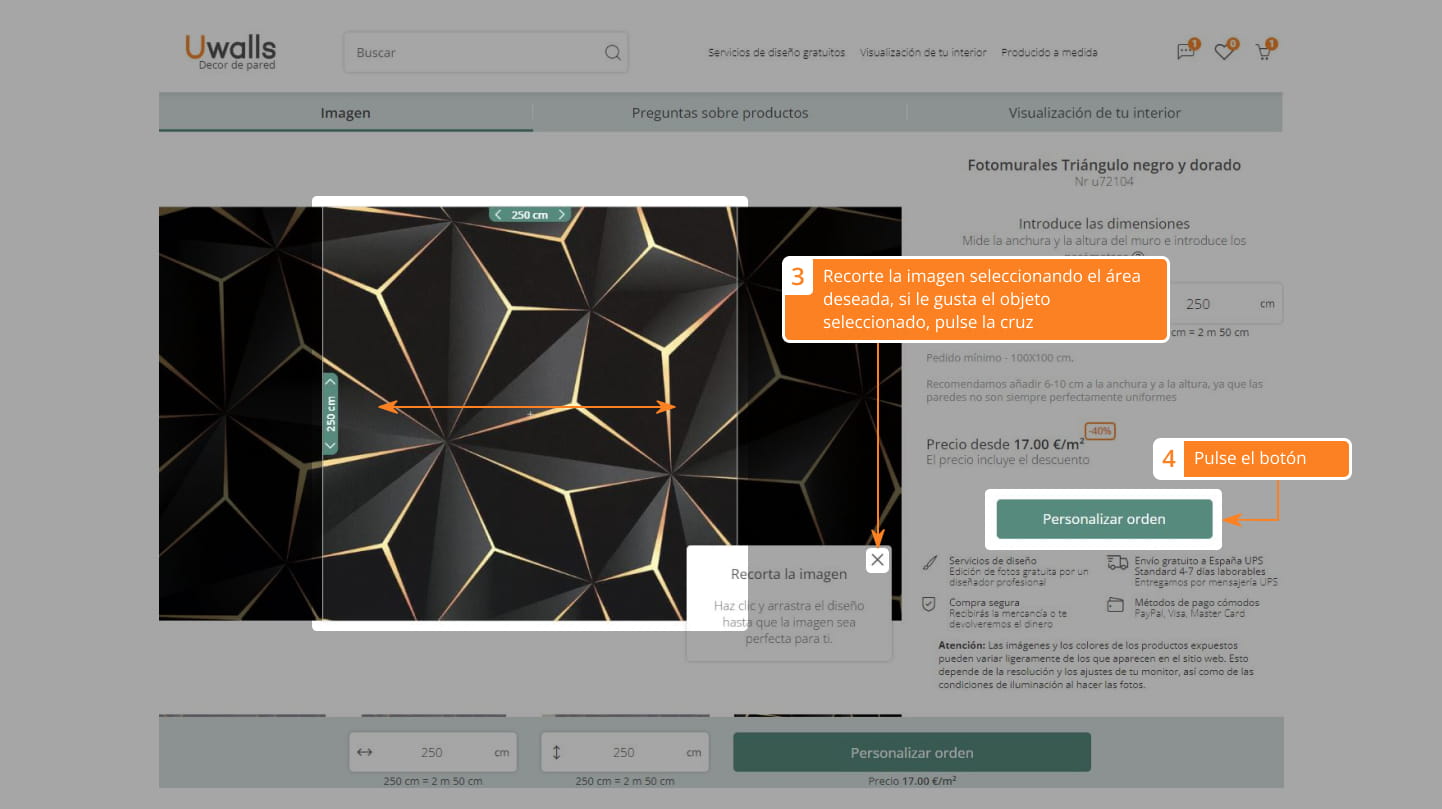This screenshot has width=1442, height=809.
Task: Open the wishlist heart icon
Action: click(x=1224, y=53)
